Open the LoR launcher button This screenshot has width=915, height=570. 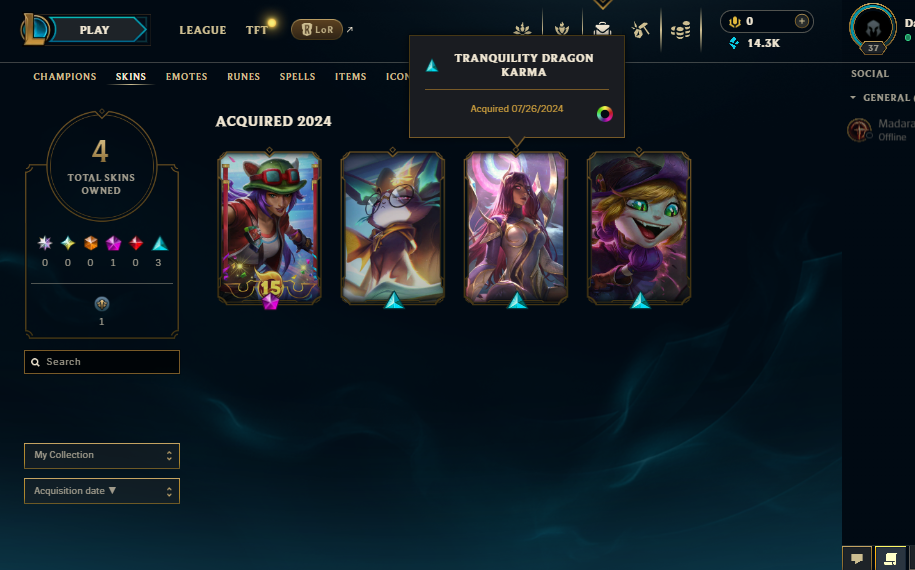(317, 29)
